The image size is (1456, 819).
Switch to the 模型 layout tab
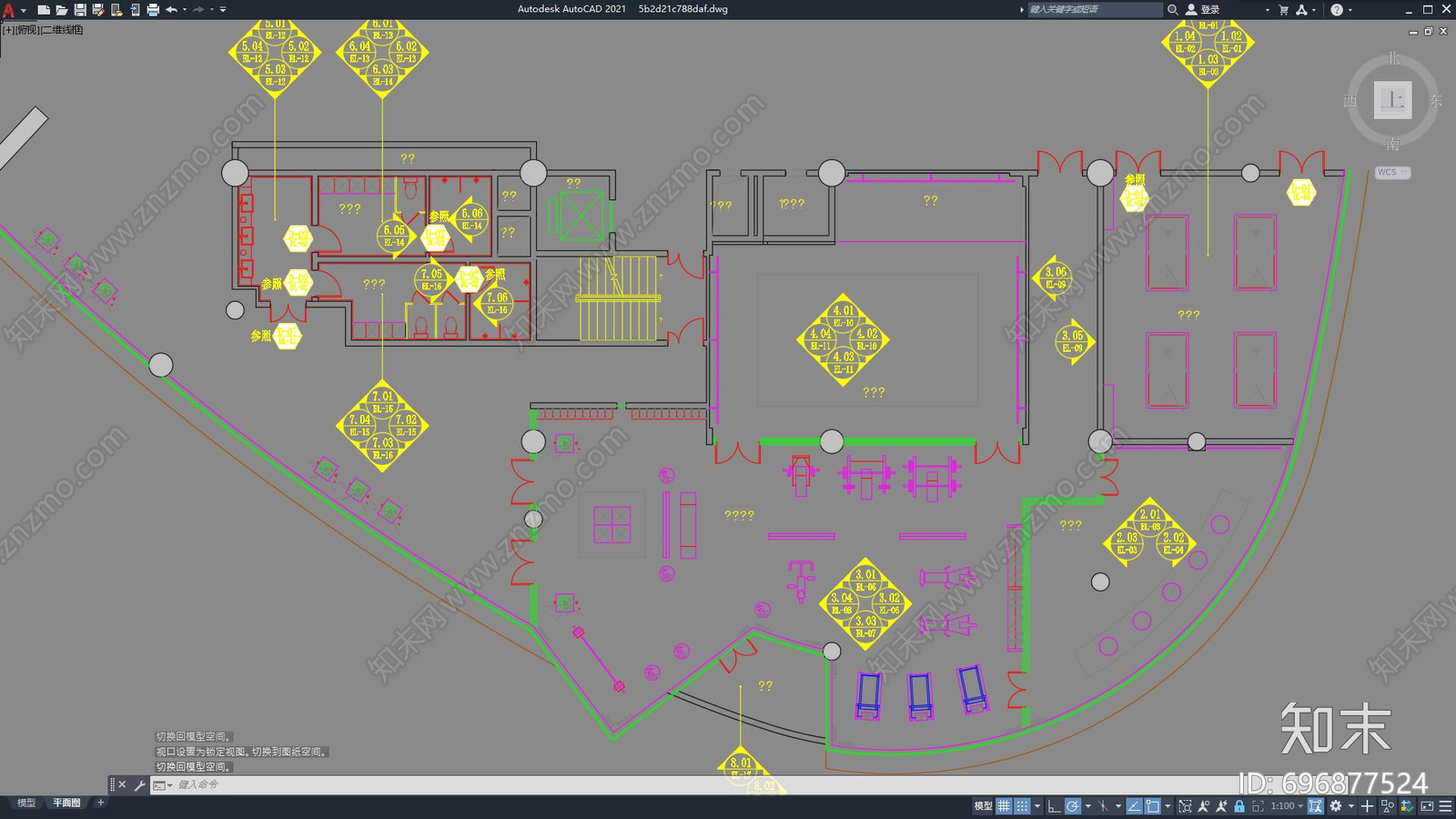click(x=26, y=803)
